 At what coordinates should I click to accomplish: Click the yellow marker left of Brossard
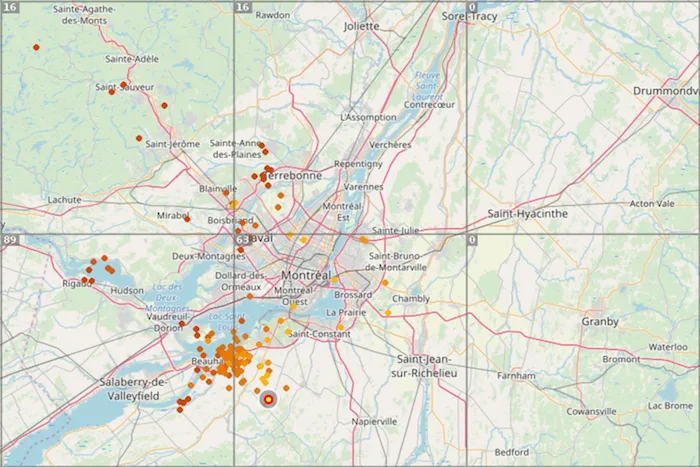point(334,280)
